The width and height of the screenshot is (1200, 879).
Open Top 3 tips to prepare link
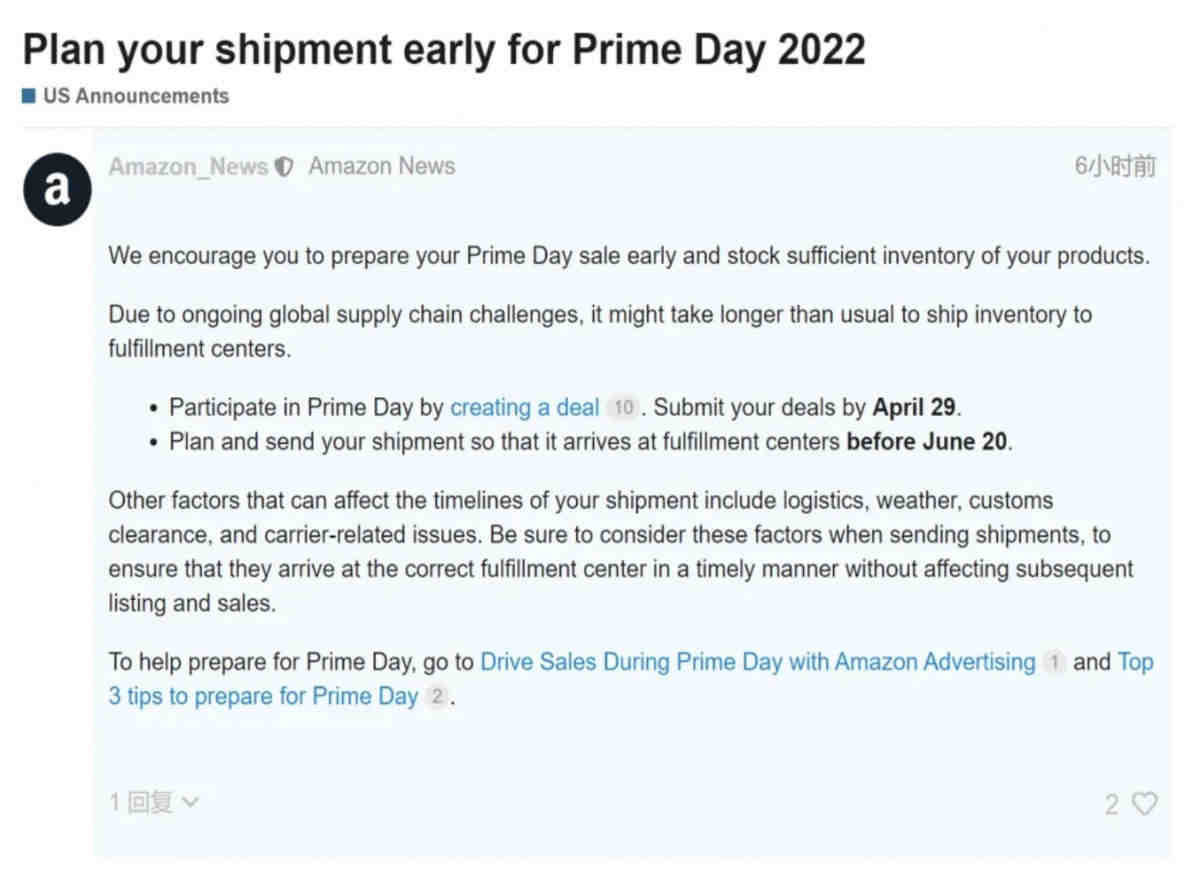click(631, 679)
